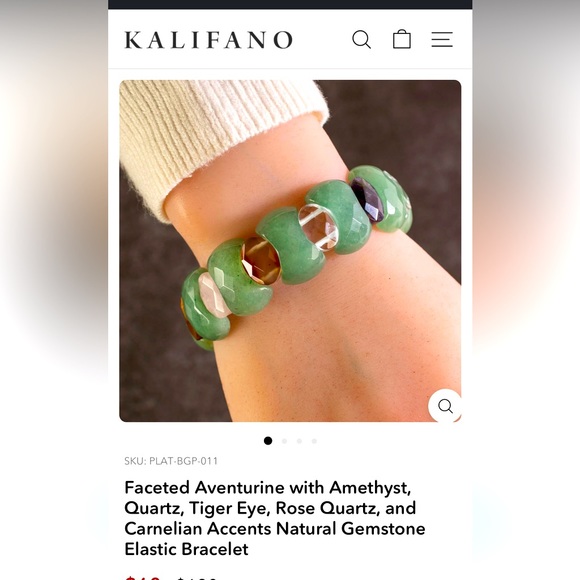Viewport: 580px width, 580px height.
Task: Jump to the fourth carousel dot
Action: tap(314, 441)
